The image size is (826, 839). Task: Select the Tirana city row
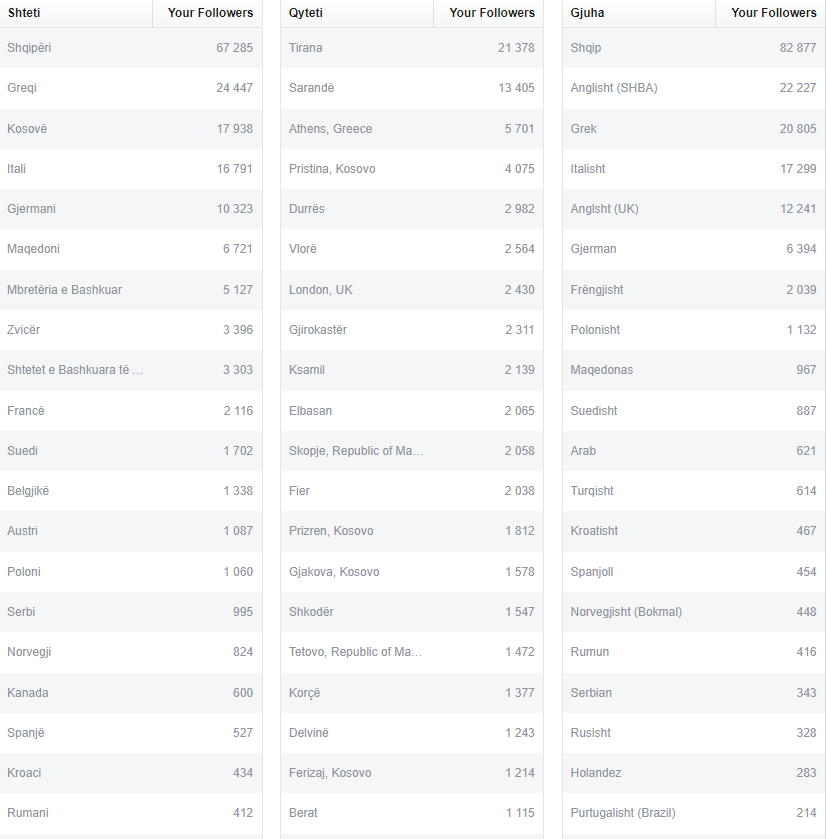[x=412, y=48]
